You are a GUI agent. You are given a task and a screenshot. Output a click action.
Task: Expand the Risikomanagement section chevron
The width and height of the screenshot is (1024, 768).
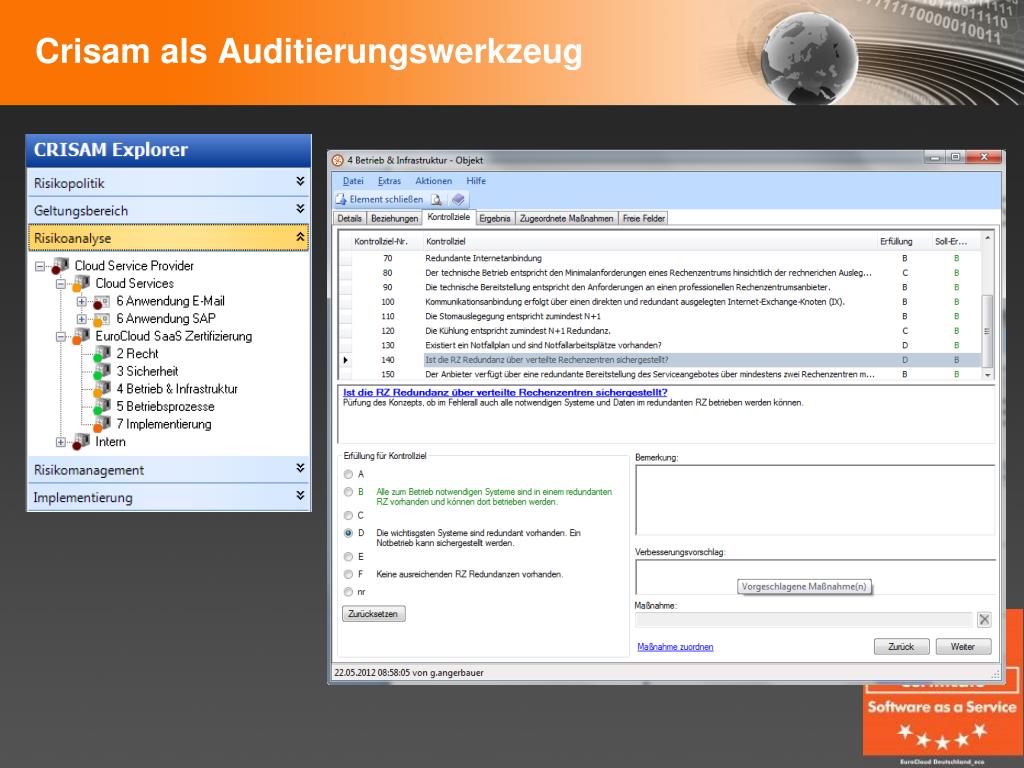tap(300, 468)
